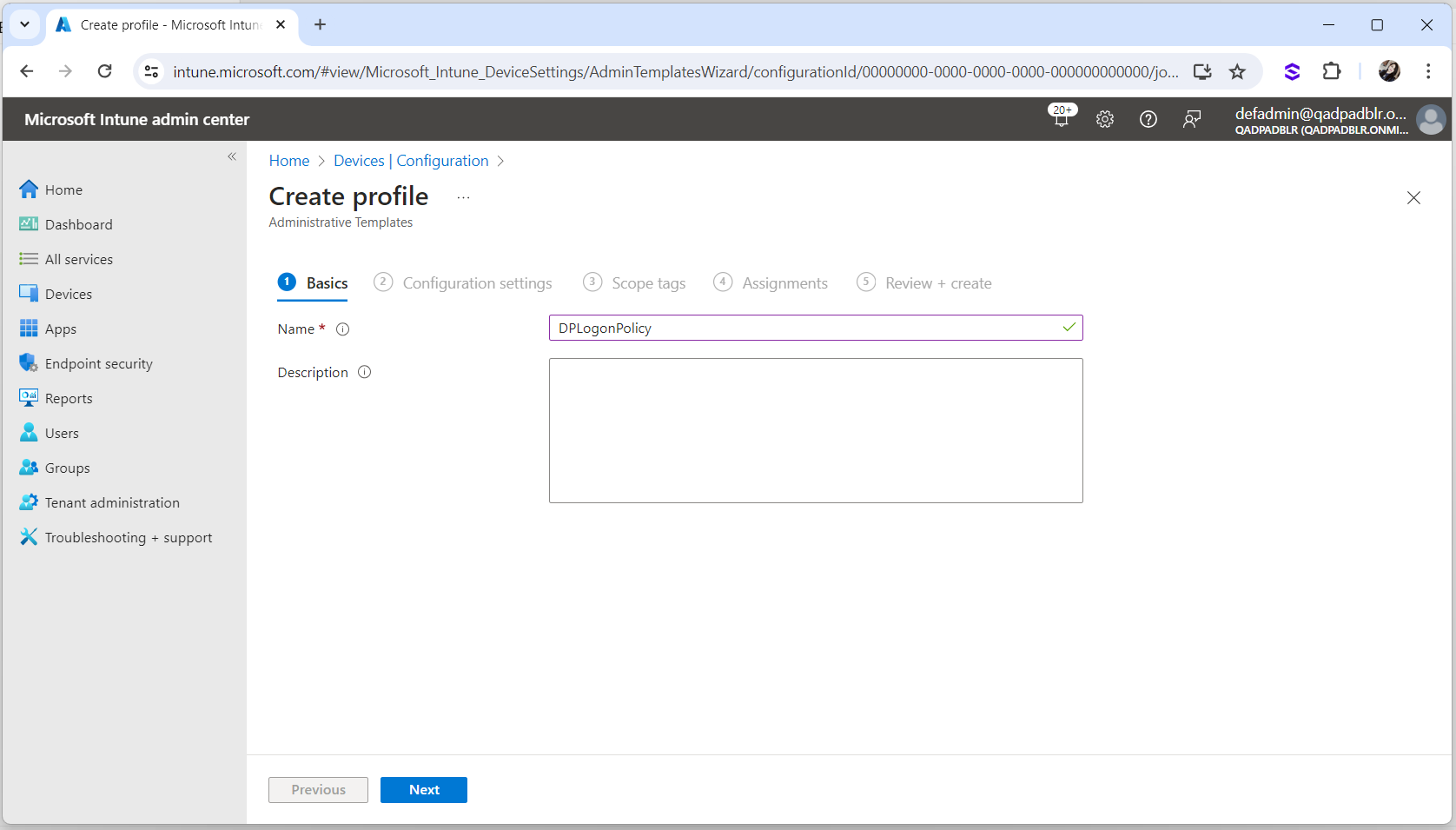Open Apps in the sidebar
This screenshot has width=1456, height=830.
click(x=48, y=329)
